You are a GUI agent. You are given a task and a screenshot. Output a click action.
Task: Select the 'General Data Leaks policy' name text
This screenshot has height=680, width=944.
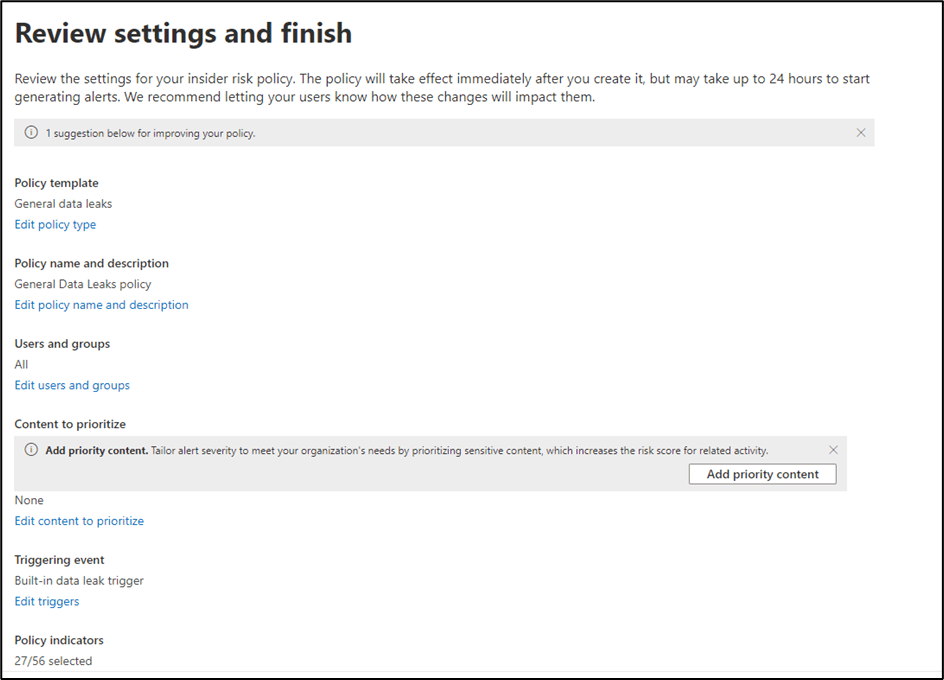83,284
